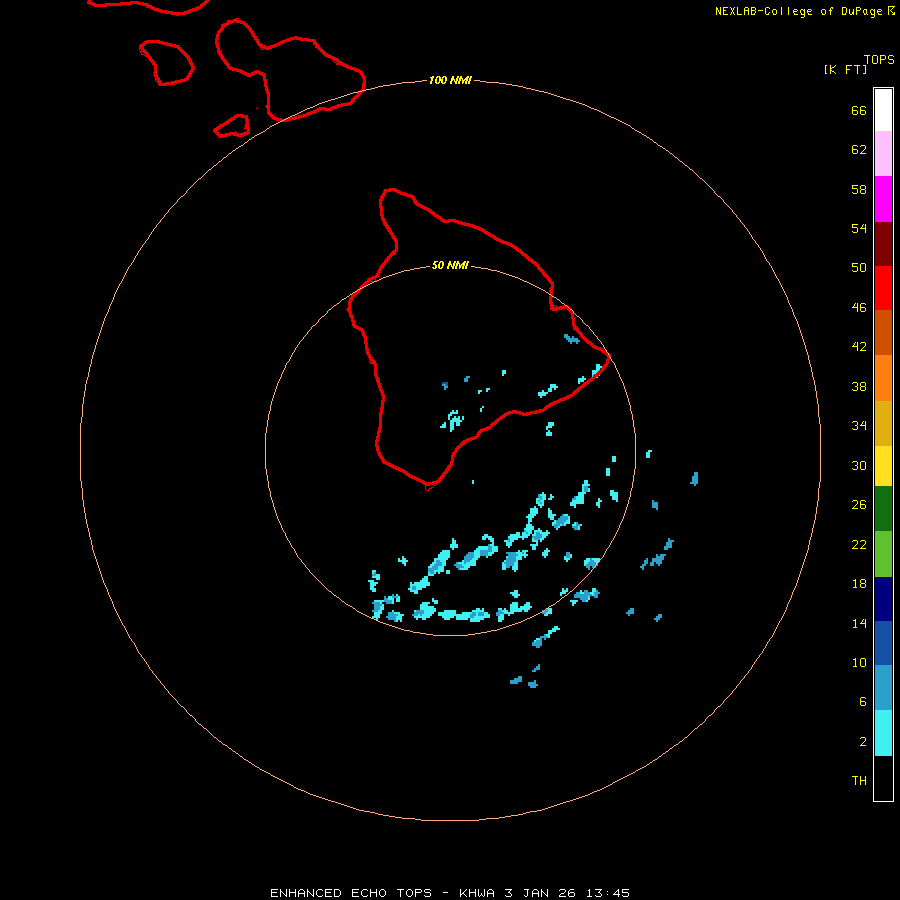Click the yellow legend swatch
The image size is (900, 900).
coord(883,466)
